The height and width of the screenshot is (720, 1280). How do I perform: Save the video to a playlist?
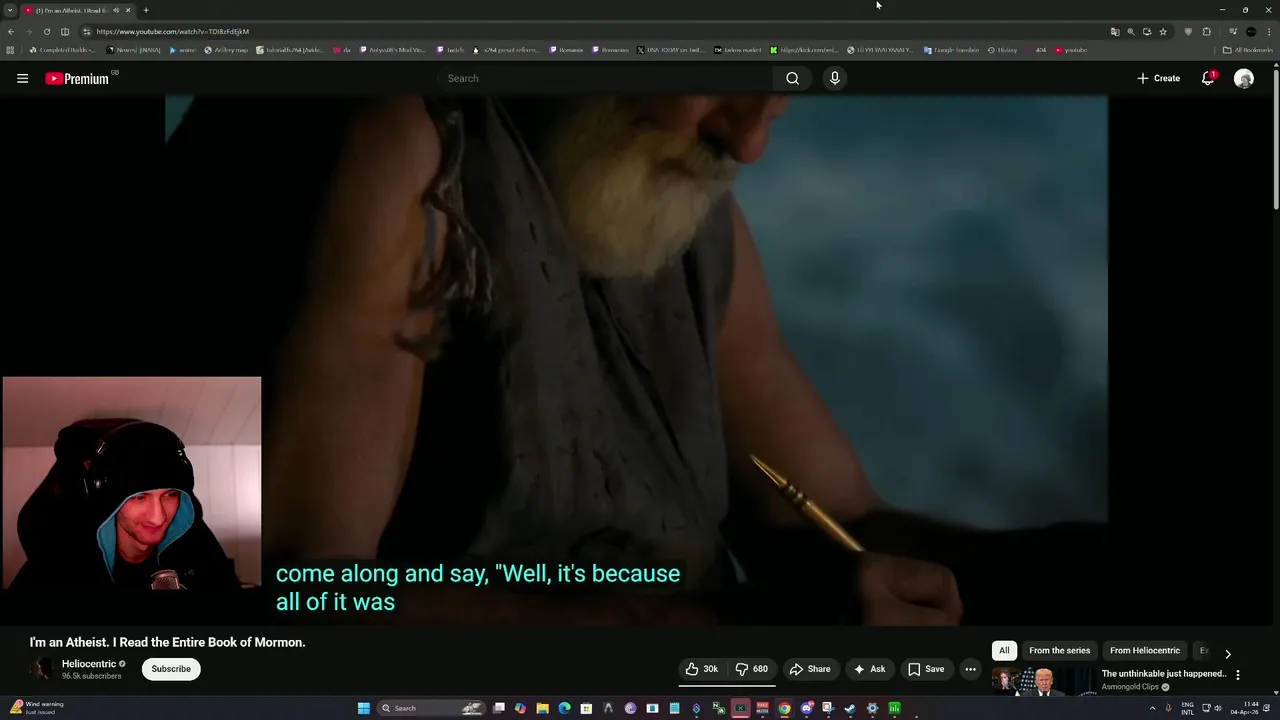coord(926,669)
